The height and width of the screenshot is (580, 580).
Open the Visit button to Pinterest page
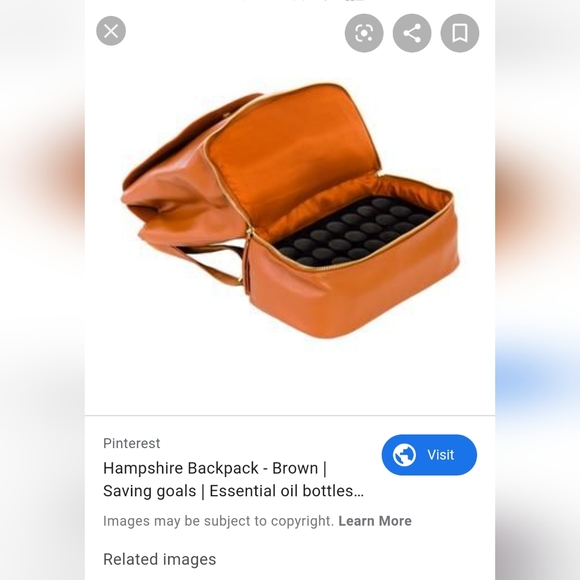pos(429,455)
